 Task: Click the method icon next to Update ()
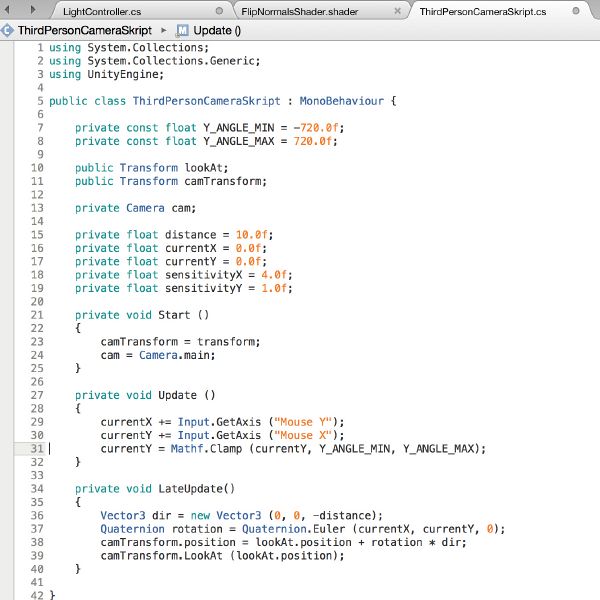(183, 30)
